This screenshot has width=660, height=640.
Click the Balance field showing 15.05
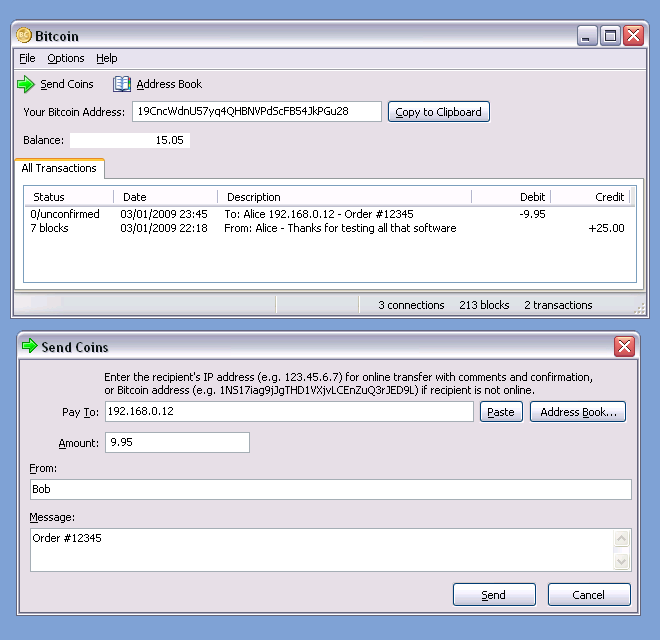(x=130, y=140)
